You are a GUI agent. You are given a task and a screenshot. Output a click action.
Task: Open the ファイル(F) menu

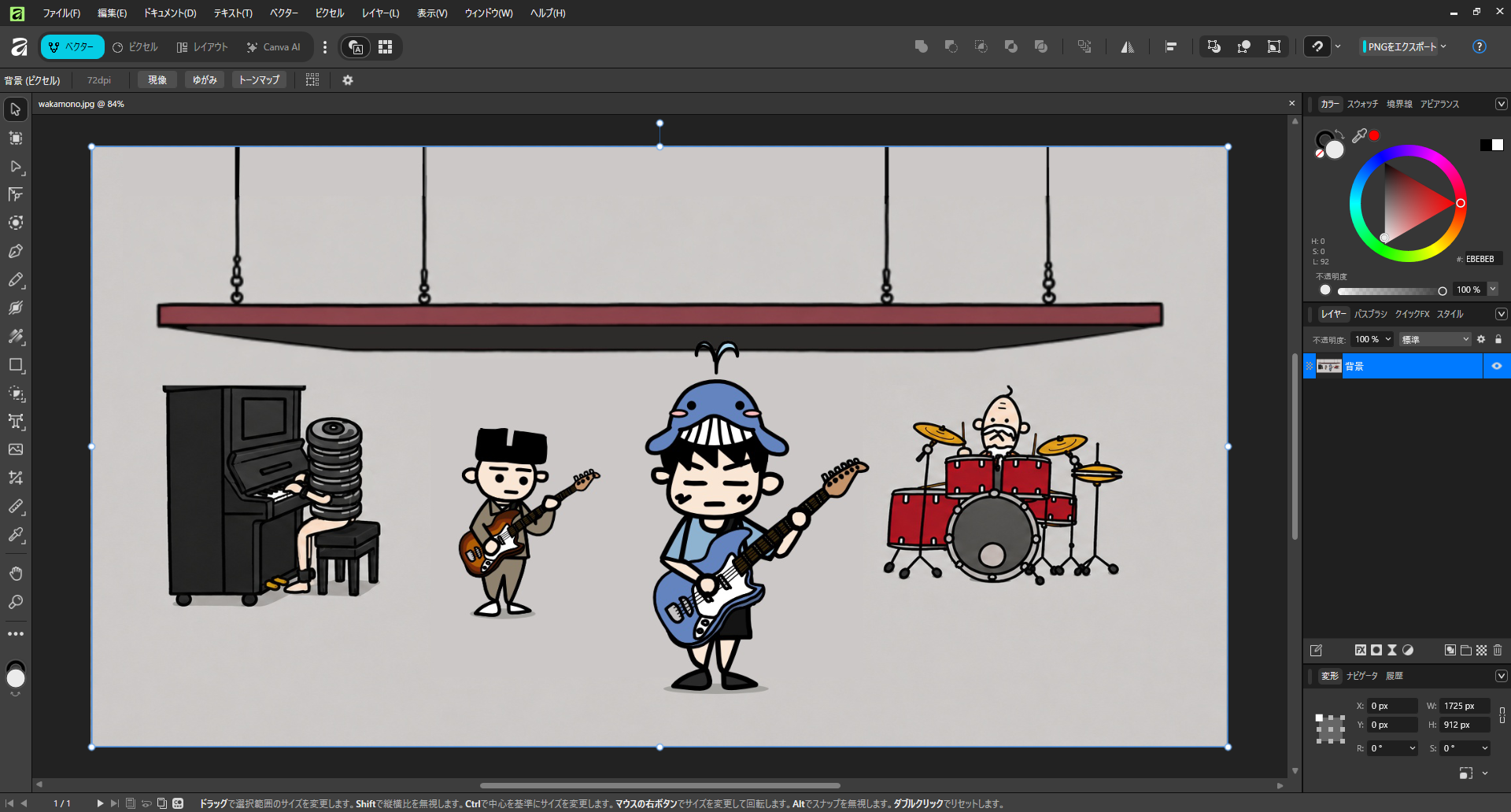point(61,13)
